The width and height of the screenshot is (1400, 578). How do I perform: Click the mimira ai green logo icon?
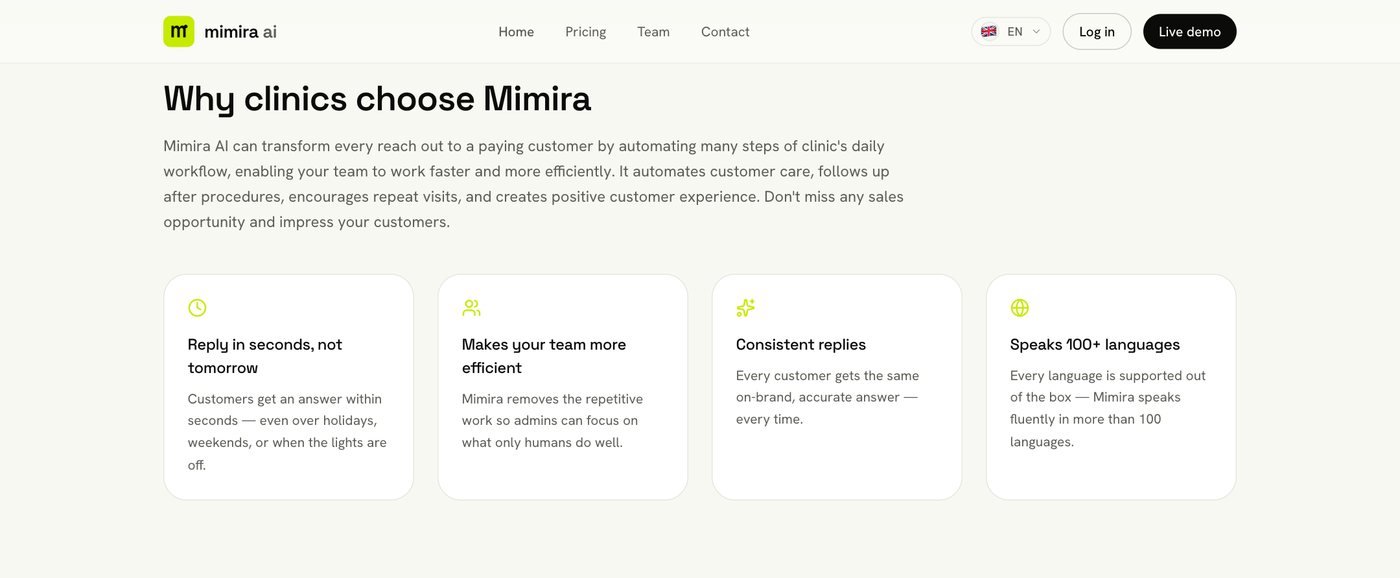[x=179, y=31]
